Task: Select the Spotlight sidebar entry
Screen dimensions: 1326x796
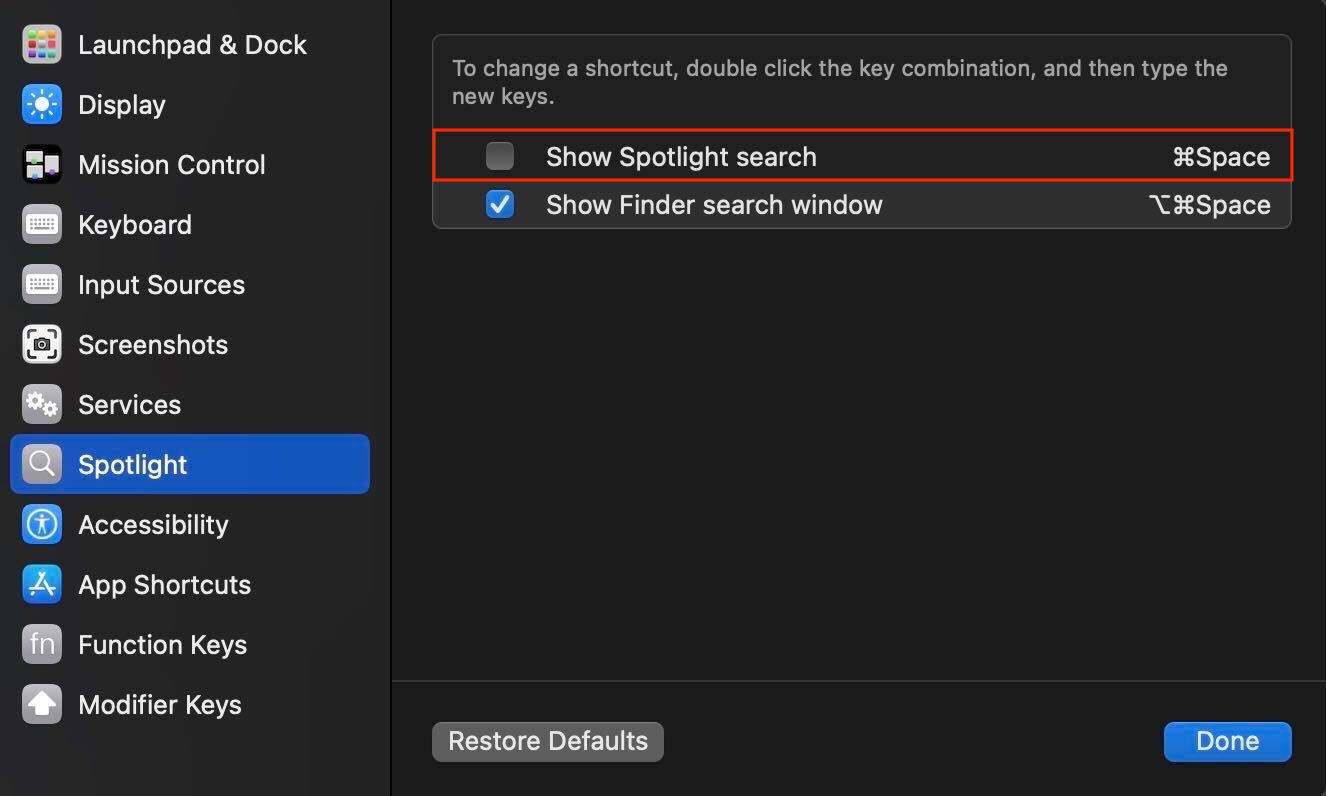Action: click(190, 464)
